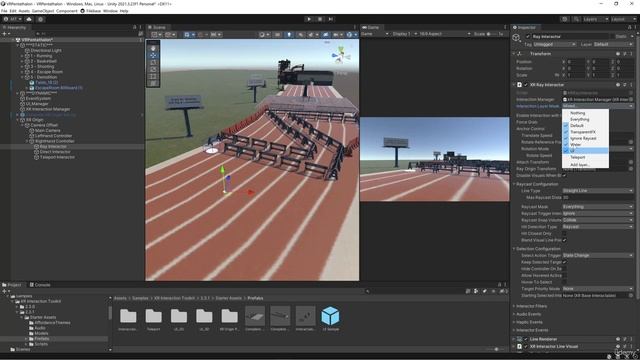Viewport: 640px width, 360px height.
Task: Open the Hit Detection Type dropdown
Action: coord(598,227)
